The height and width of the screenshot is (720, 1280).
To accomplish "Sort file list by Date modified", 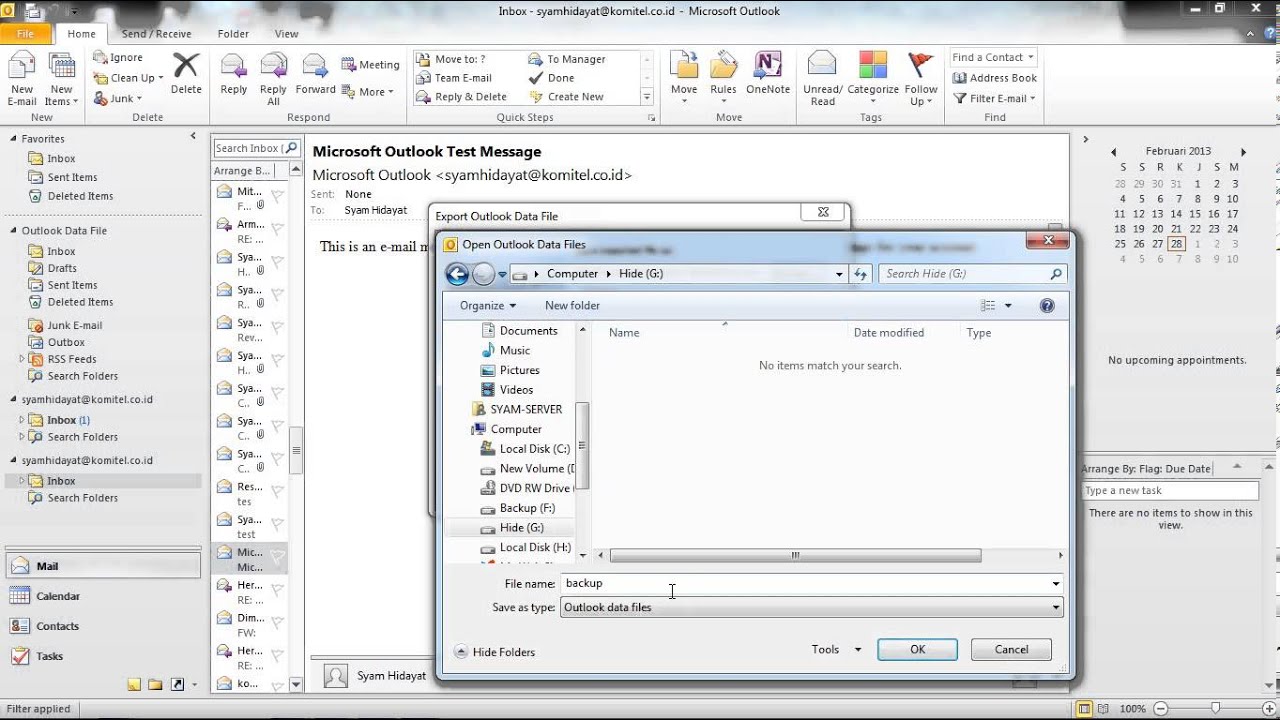I will tap(888, 333).
